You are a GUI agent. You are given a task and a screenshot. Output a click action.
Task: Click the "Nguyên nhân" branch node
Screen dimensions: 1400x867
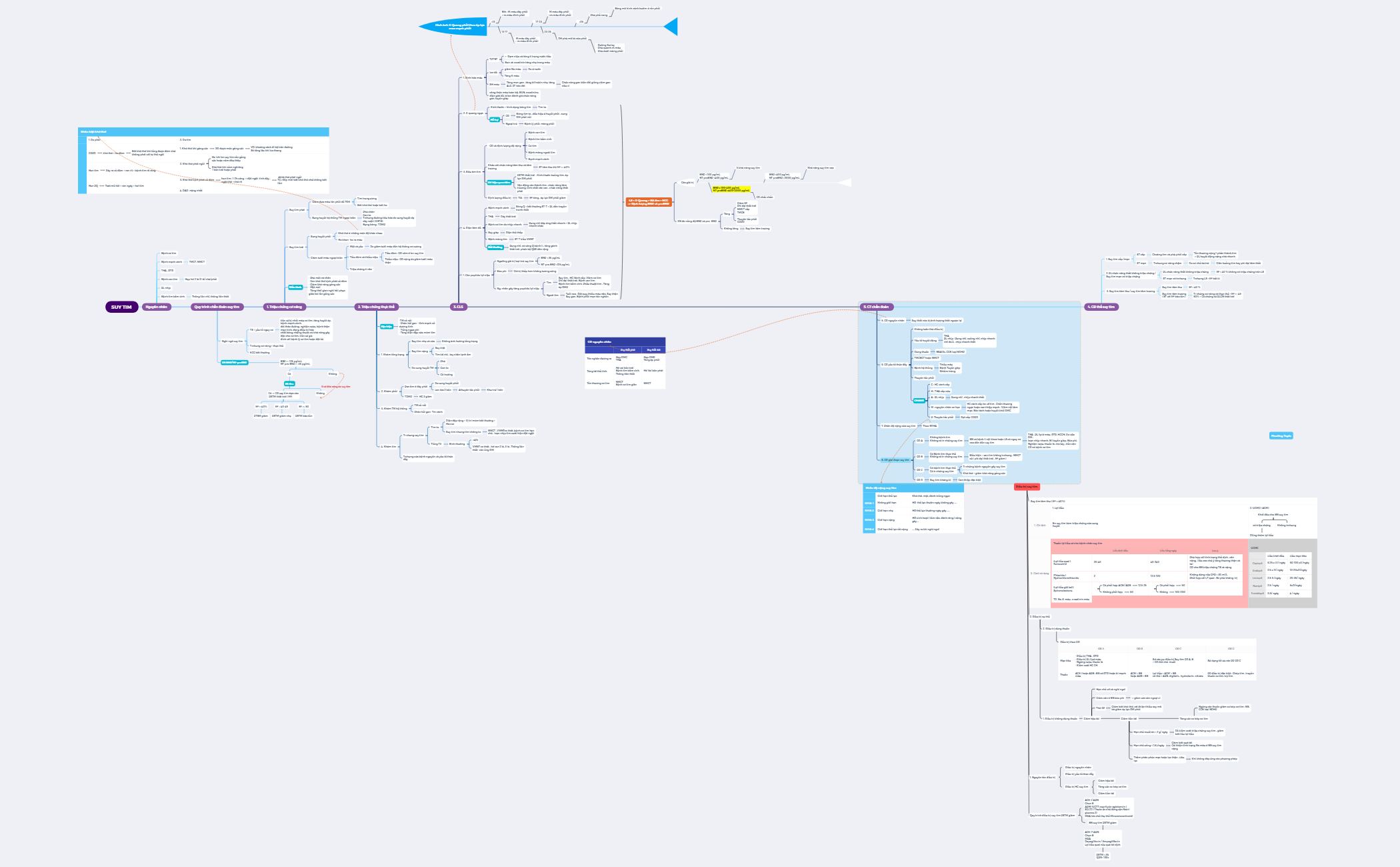157,307
